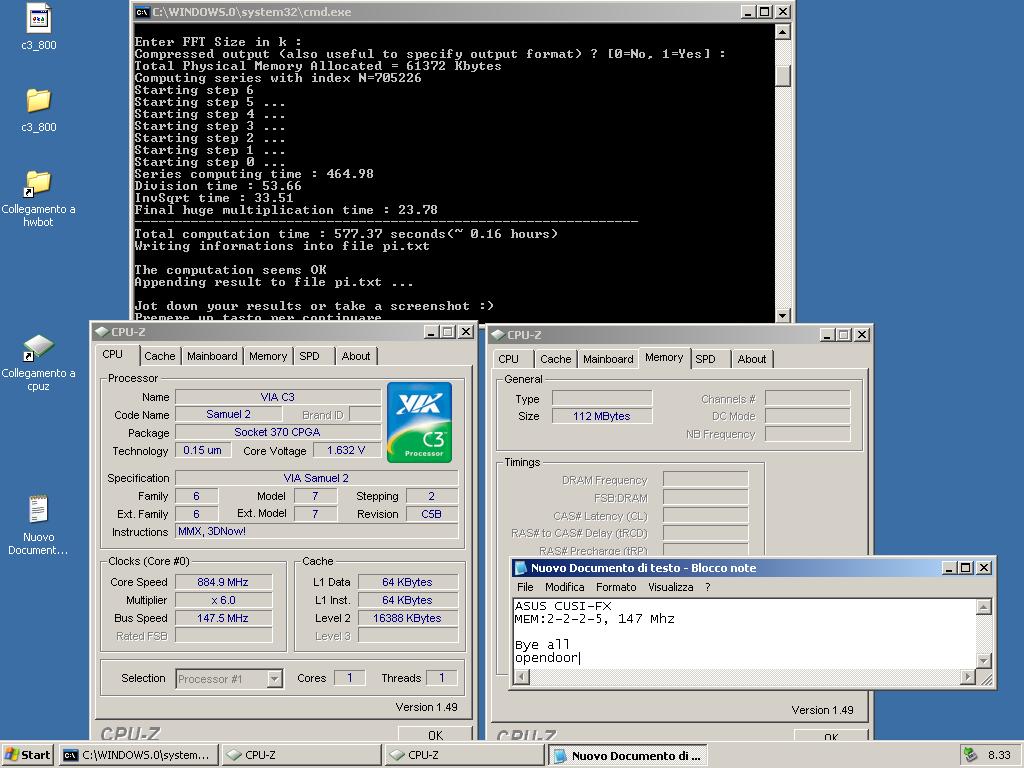Image resolution: width=1024 pixels, height=768 pixels.
Task: Select Cache tab in left CPU-Z window
Action: [159, 356]
